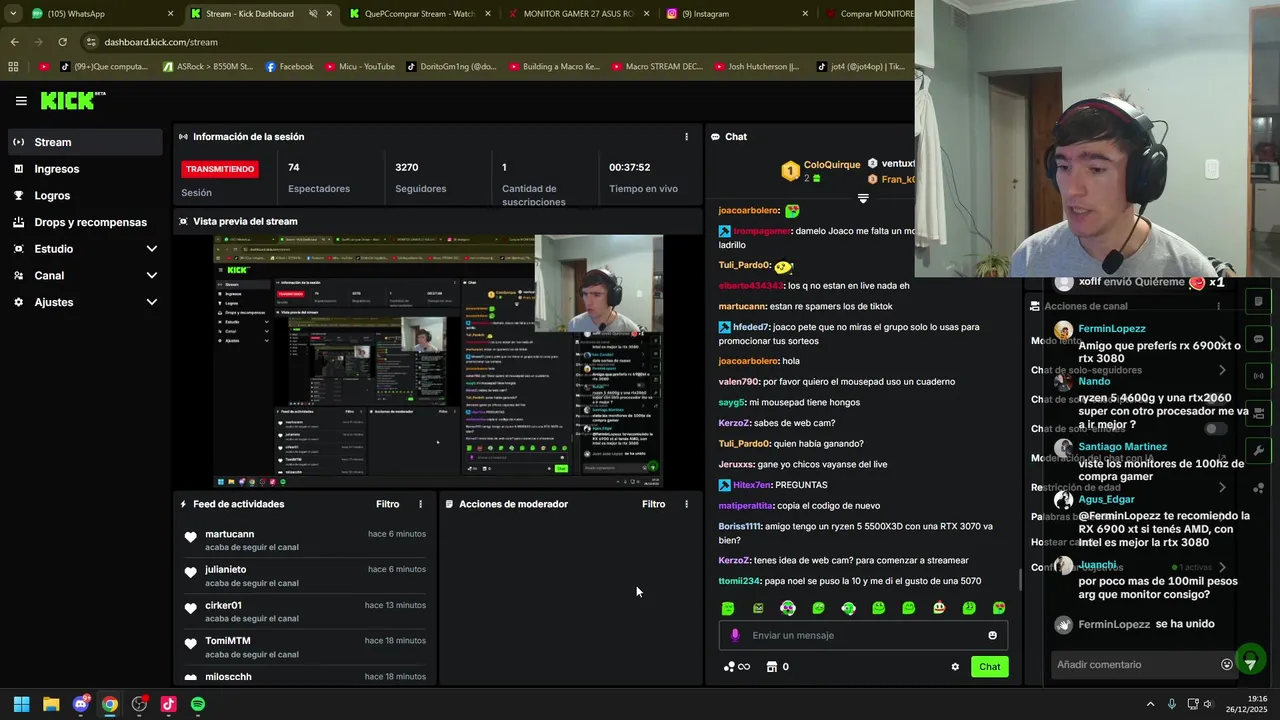Click the chat panel scrollbar thumb
1280x720 pixels.
[1020, 579]
